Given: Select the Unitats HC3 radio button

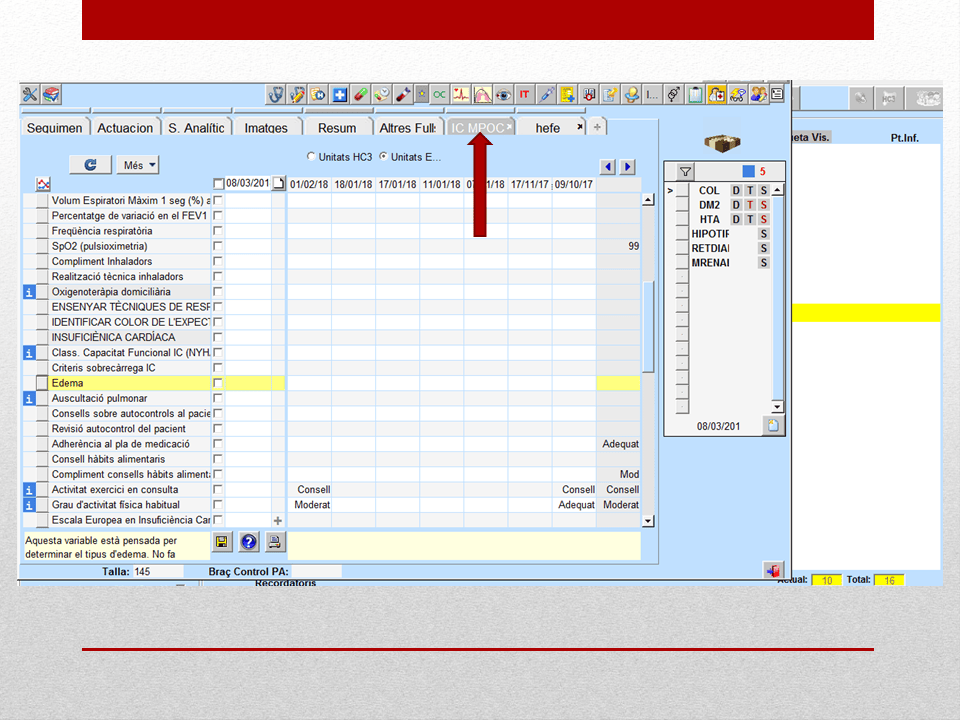Looking at the screenshot, I should pyautogui.click(x=311, y=157).
